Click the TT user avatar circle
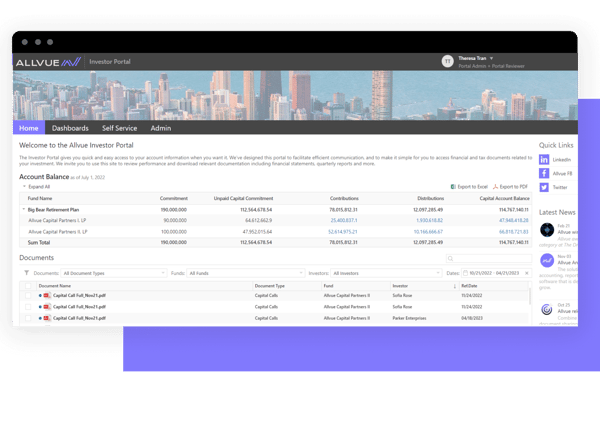 (447, 61)
